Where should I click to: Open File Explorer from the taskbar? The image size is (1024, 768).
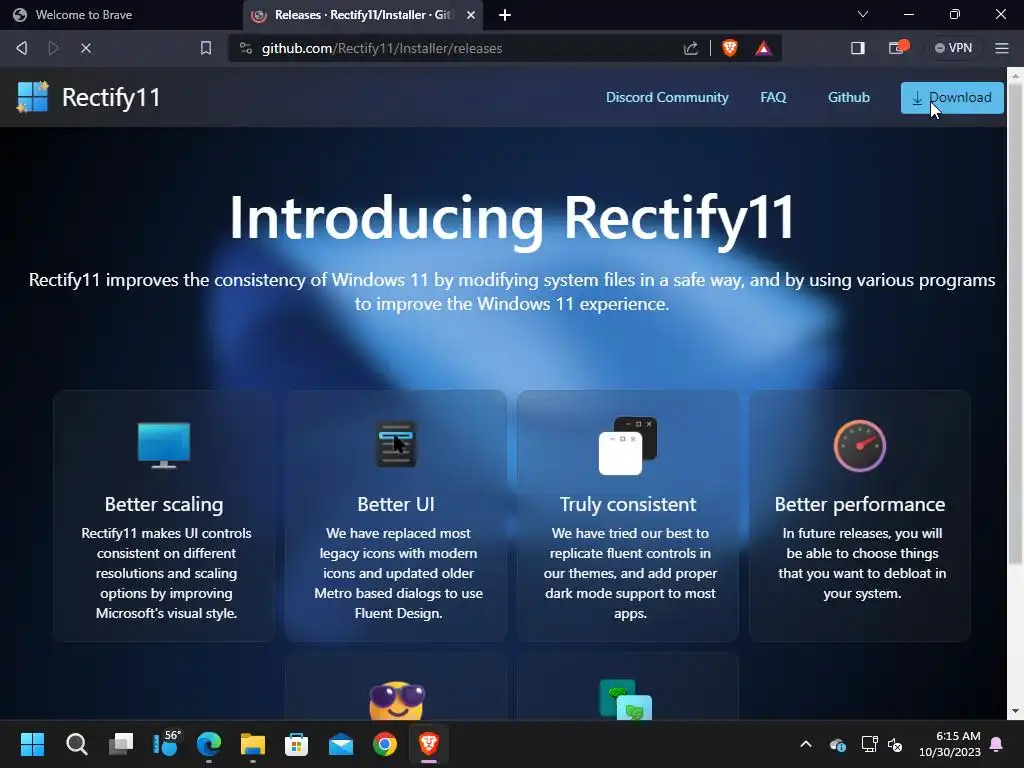pos(253,744)
